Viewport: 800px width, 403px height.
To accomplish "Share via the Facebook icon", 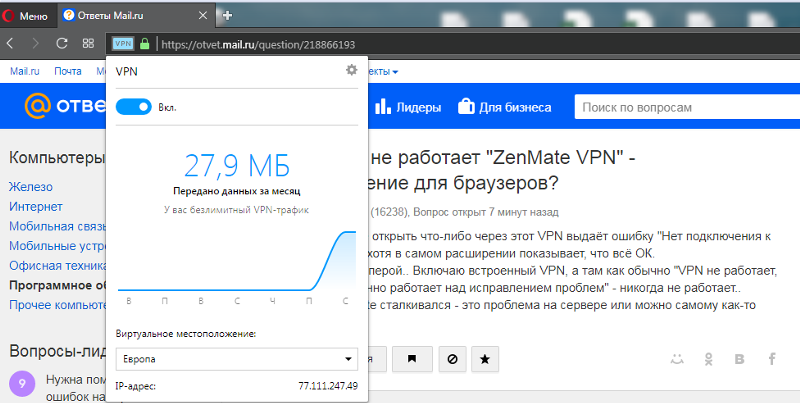I will coord(772,359).
